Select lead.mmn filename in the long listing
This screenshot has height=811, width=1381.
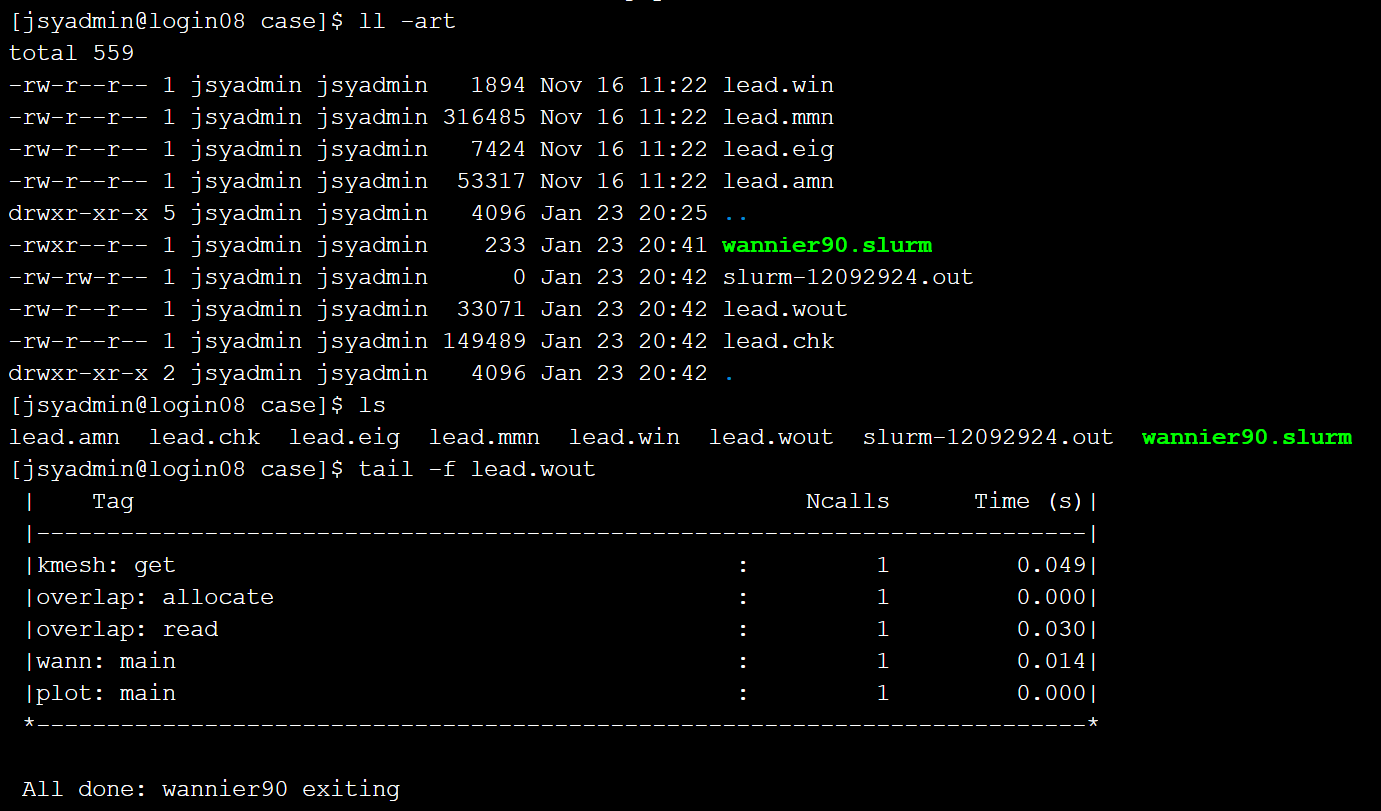point(777,117)
